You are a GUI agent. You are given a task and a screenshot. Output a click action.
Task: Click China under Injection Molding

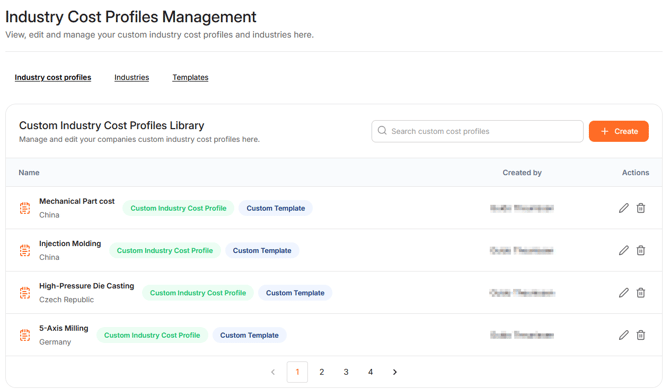pos(49,257)
